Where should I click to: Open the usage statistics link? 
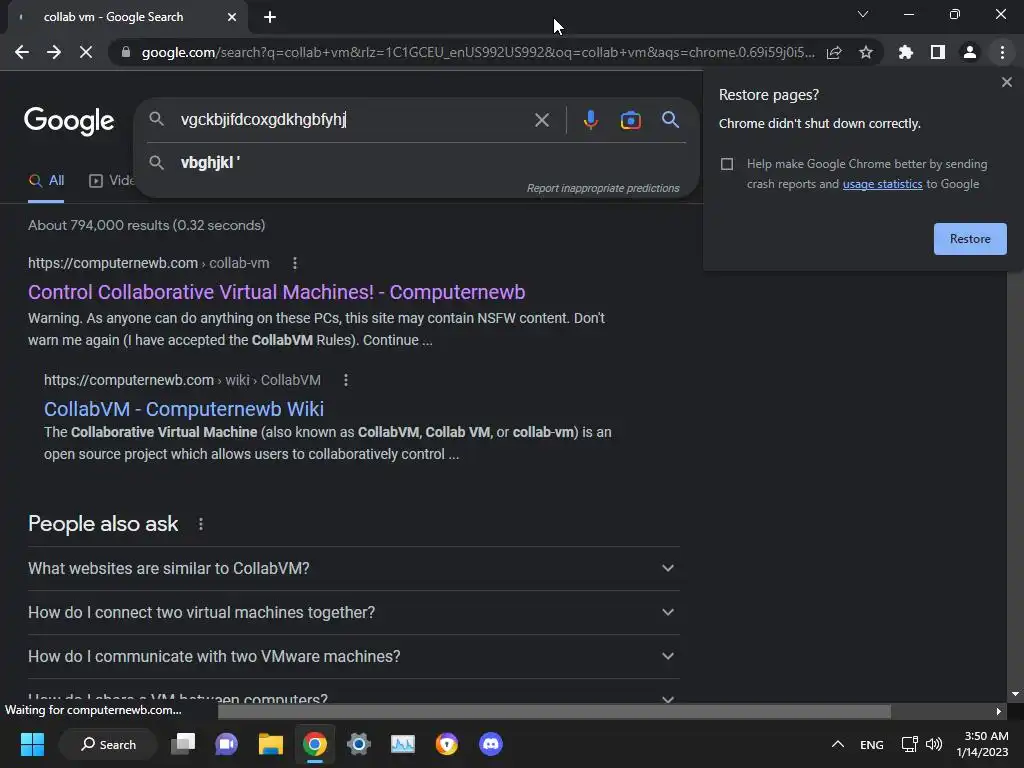tap(882, 184)
